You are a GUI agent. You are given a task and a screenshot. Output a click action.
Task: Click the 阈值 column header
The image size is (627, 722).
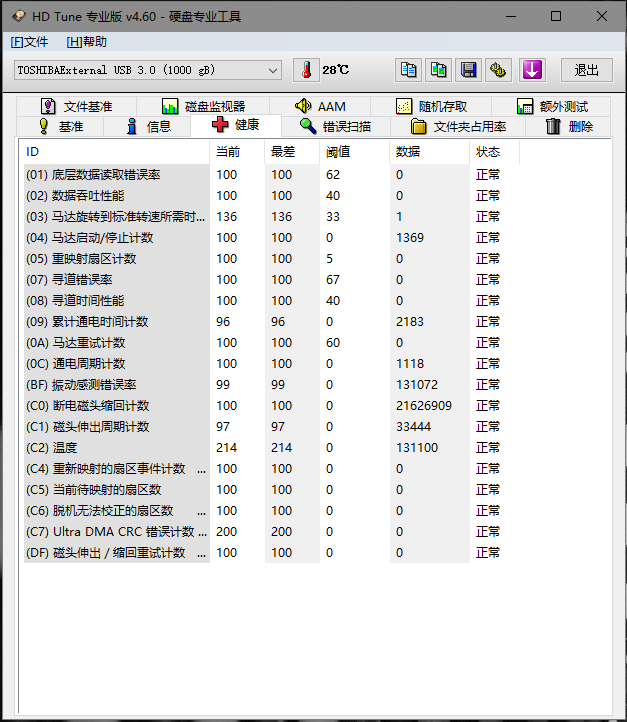coord(354,152)
